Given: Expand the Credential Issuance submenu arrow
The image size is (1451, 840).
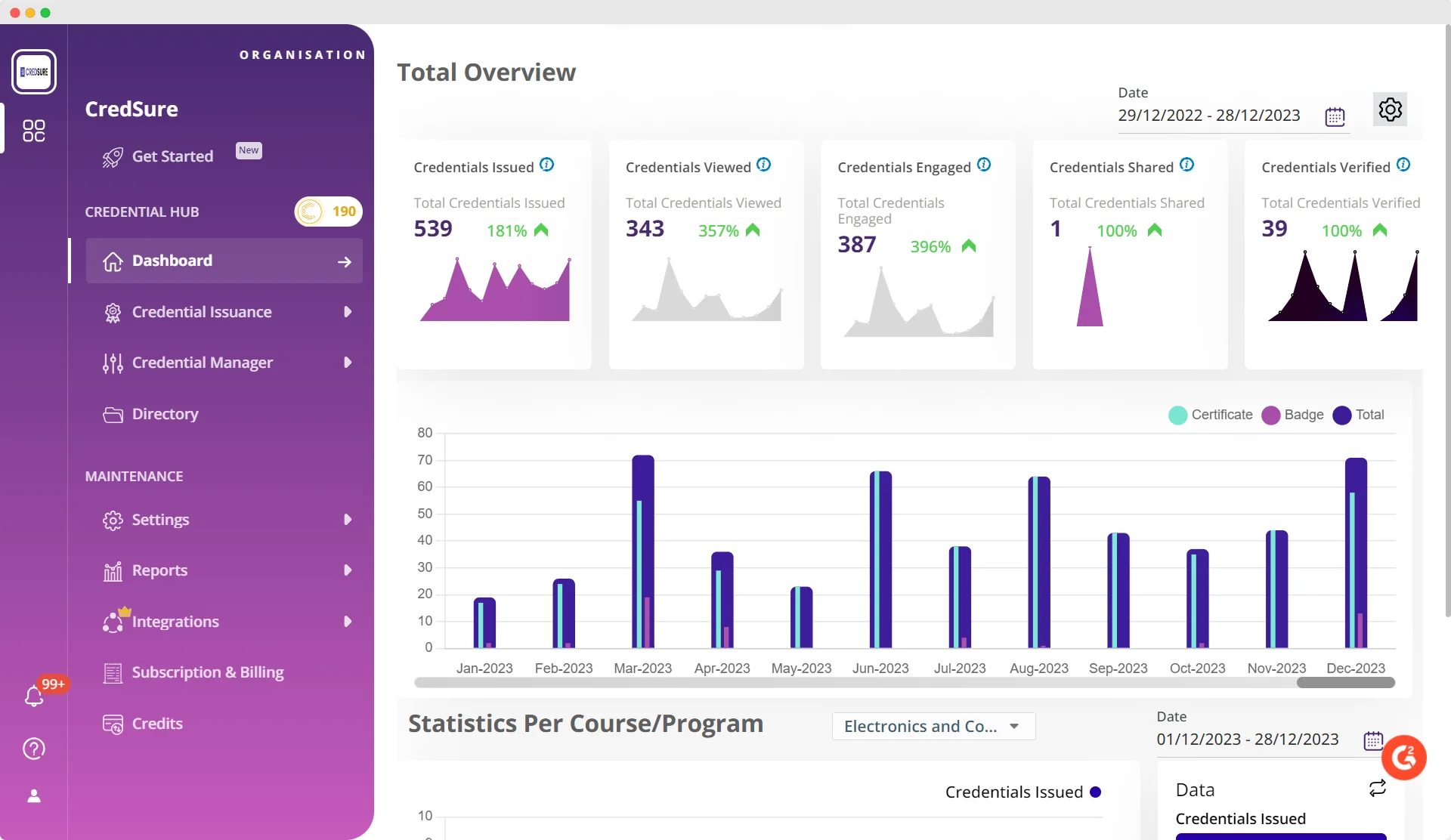Looking at the screenshot, I should (x=348, y=312).
